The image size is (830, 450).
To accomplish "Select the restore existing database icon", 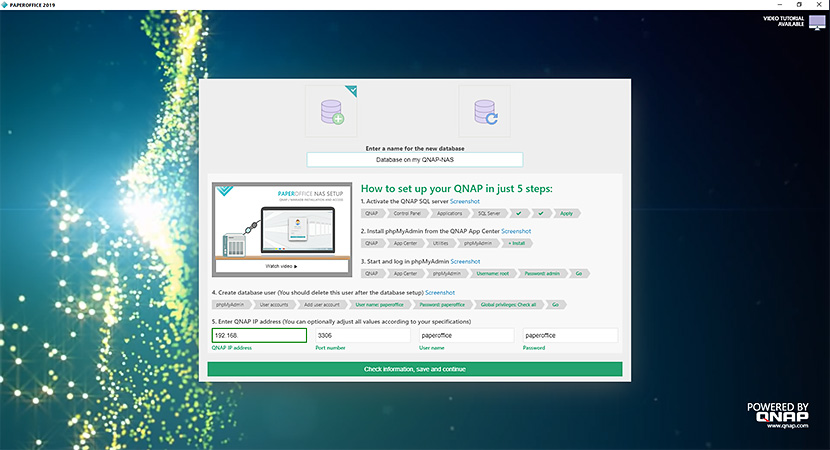I will [x=485, y=111].
